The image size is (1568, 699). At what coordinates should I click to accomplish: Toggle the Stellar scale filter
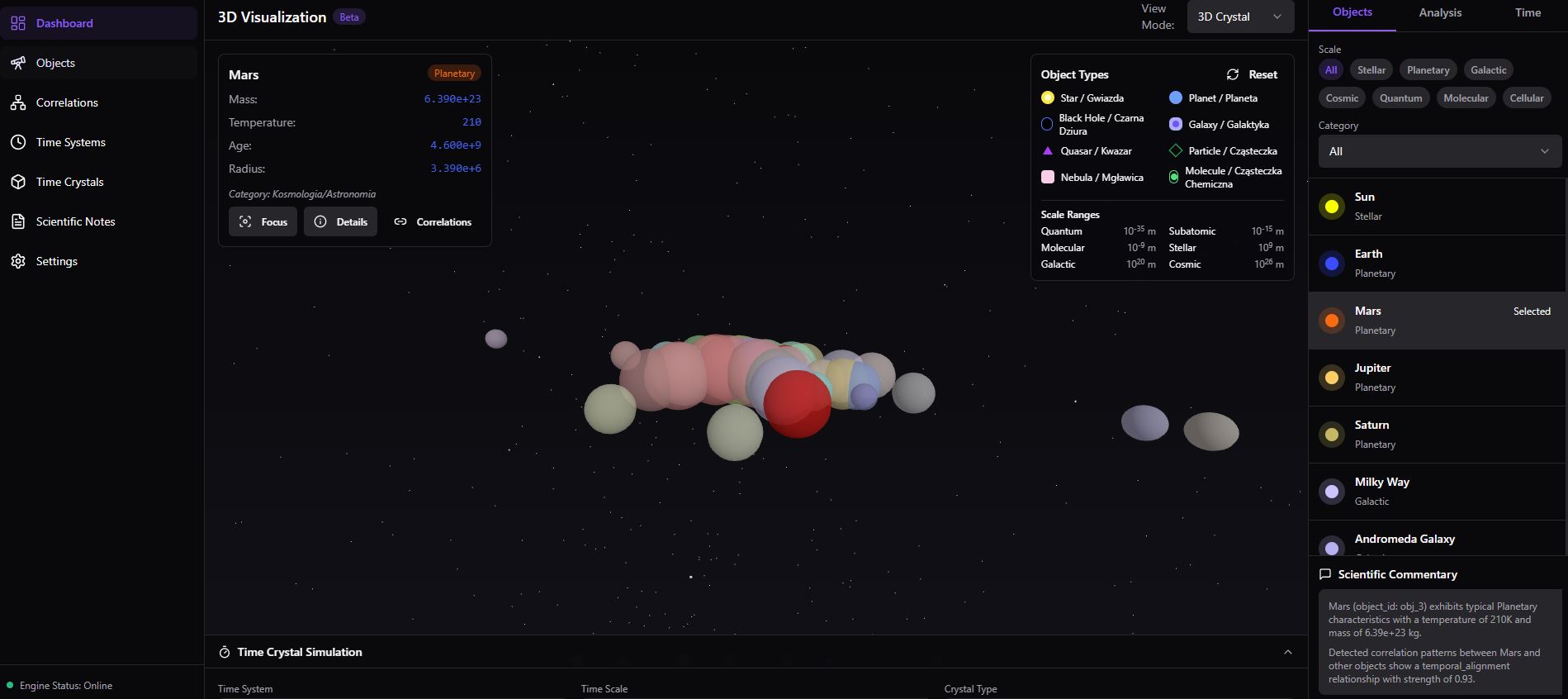point(1371,70)
